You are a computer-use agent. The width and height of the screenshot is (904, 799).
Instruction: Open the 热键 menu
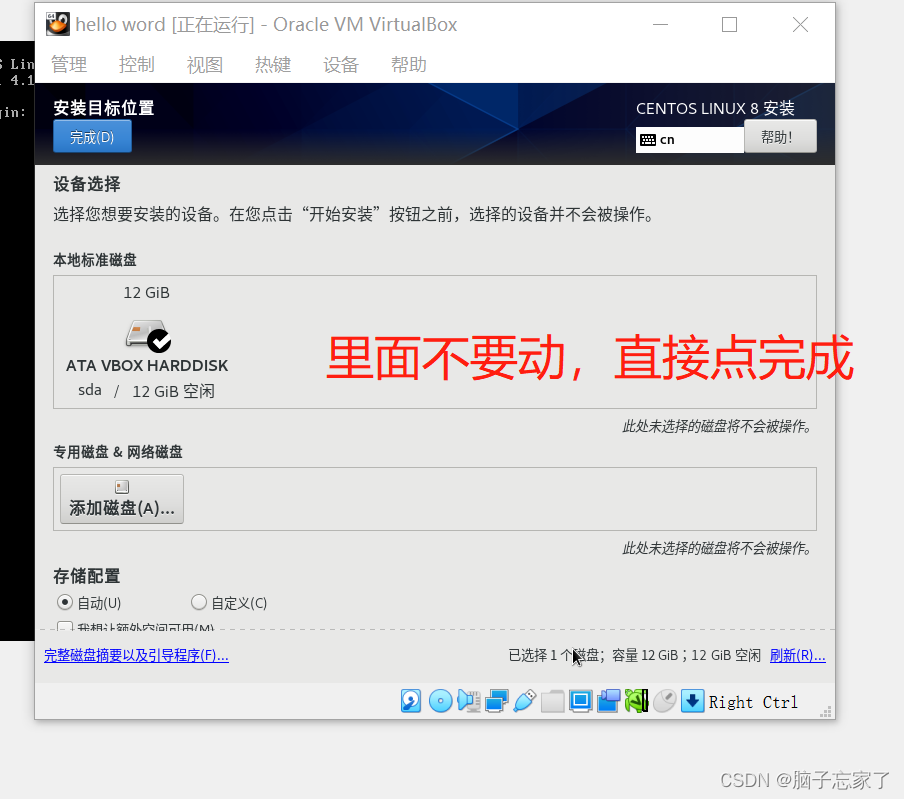pos(273,65)
